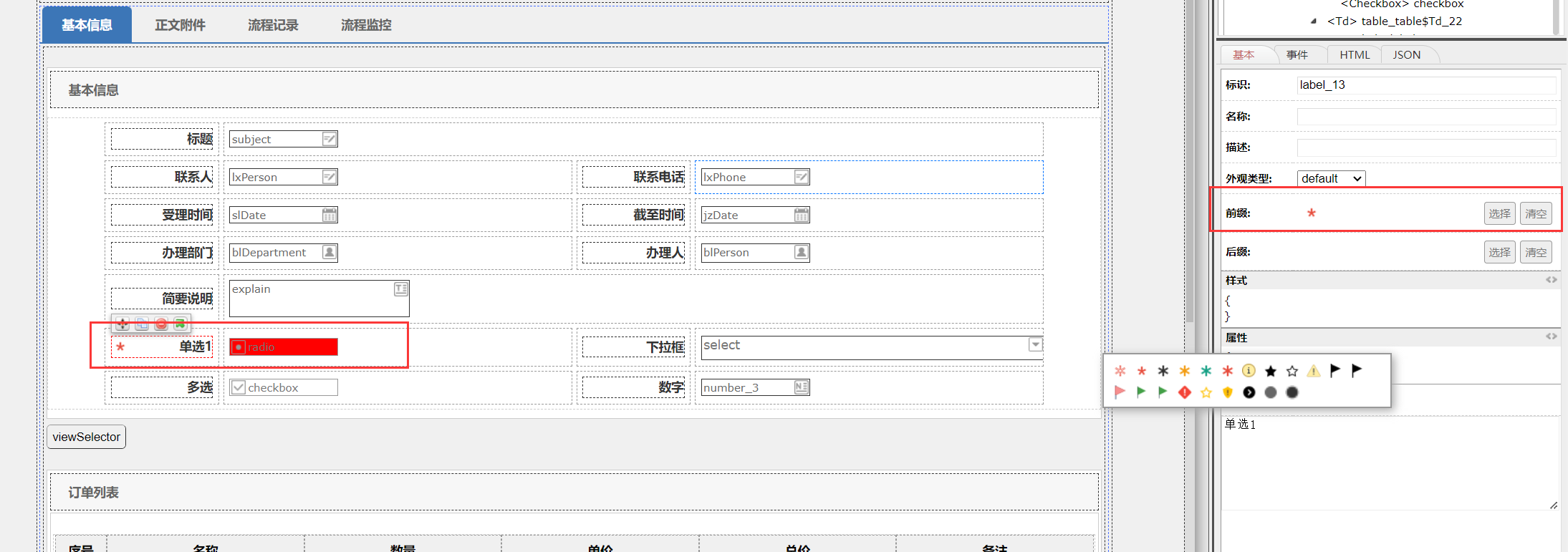Select the black circle chevron icon

click(x=1249, y=392)
